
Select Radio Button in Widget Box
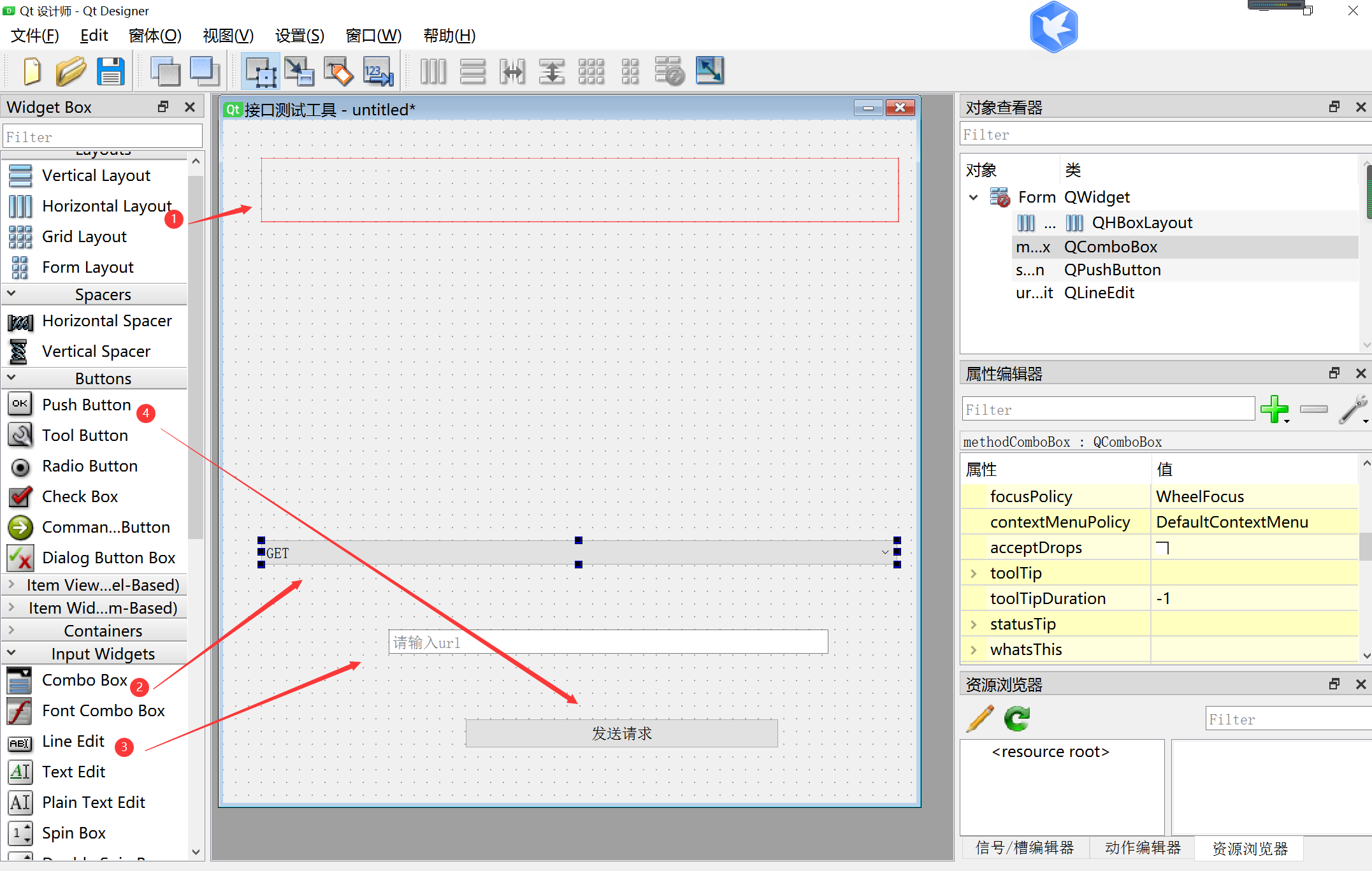[x=89, y=466]
